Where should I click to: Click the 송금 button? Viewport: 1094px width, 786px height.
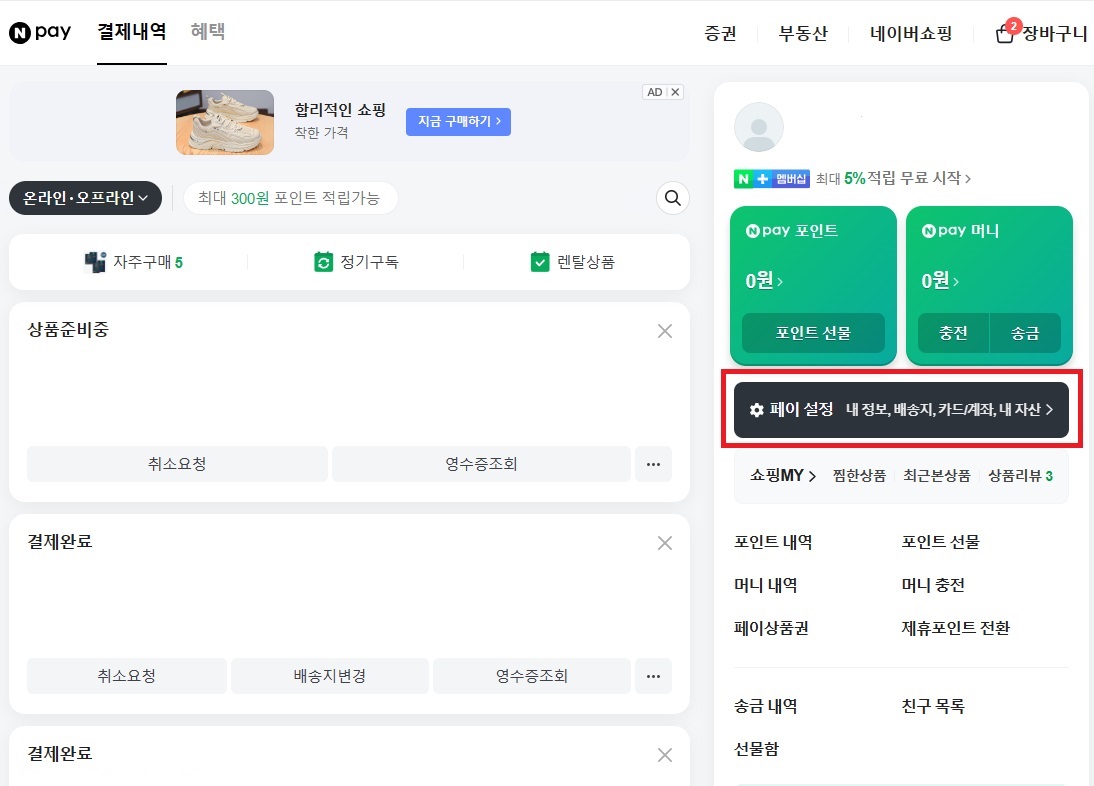pos(1025,333)
